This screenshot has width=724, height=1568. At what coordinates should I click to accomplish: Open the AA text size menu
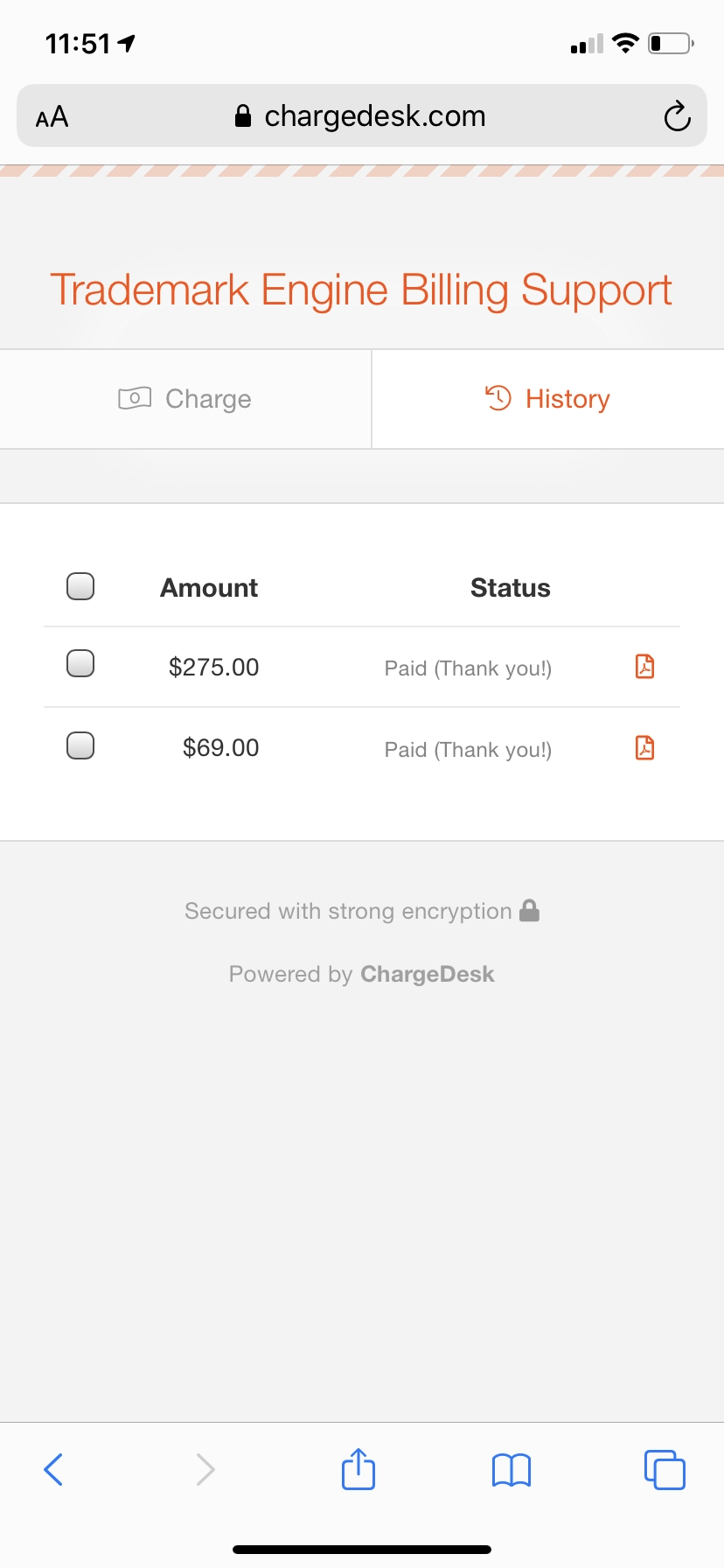pyautogui.click(x=52, y=116)
